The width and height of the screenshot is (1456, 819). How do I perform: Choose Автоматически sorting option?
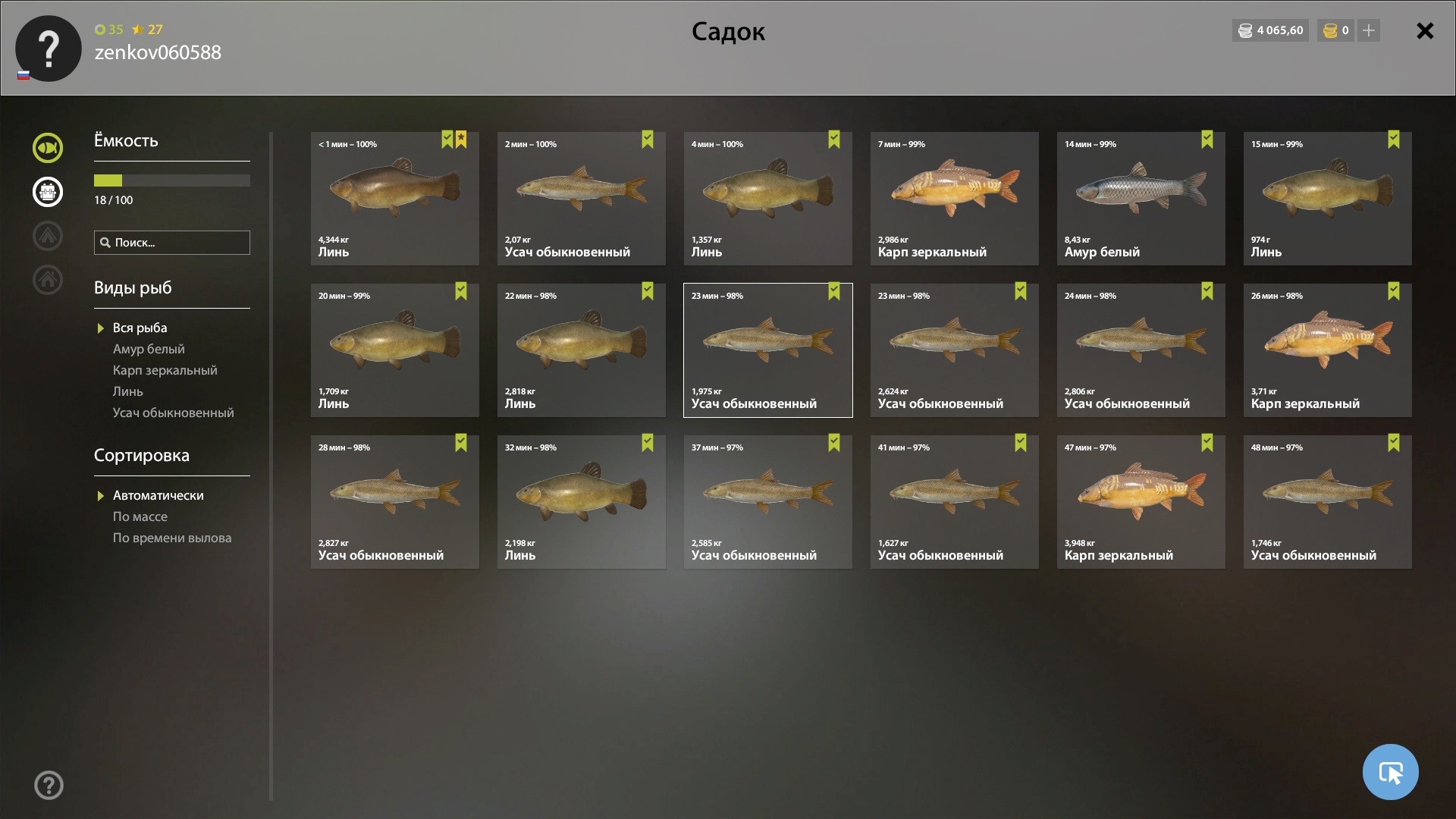pos(158,495)
